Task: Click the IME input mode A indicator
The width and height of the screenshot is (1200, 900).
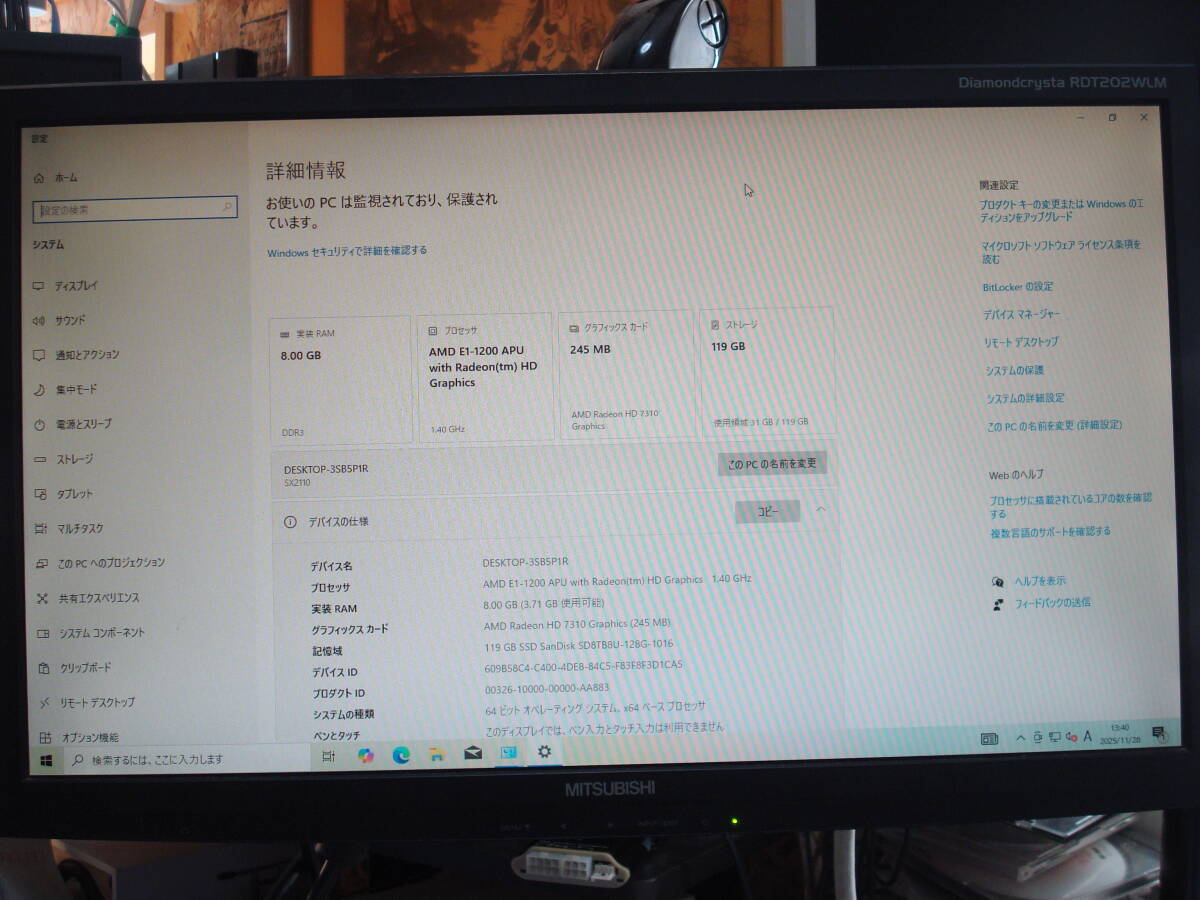Action: (1087, 737)
